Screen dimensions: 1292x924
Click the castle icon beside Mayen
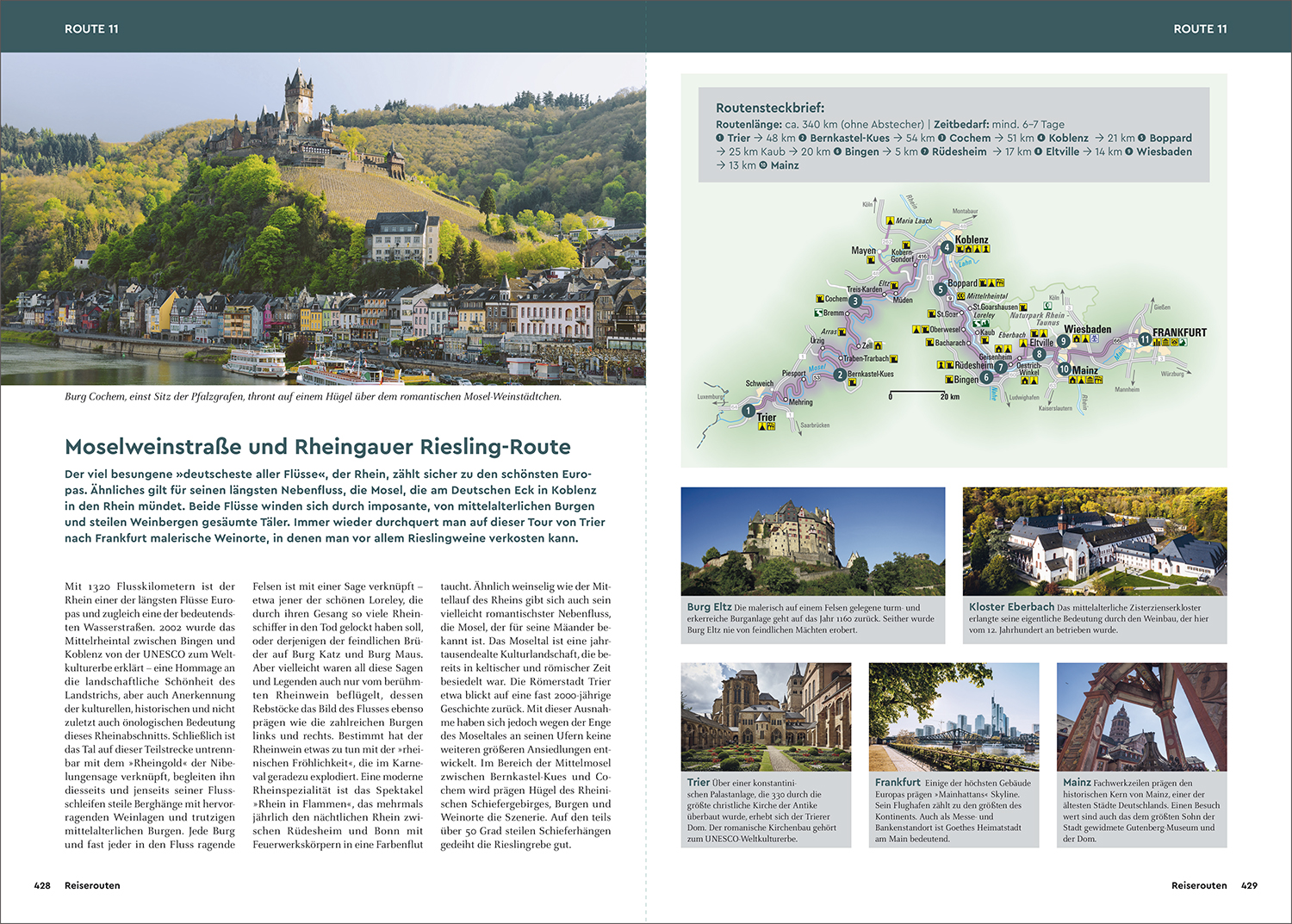871,260
